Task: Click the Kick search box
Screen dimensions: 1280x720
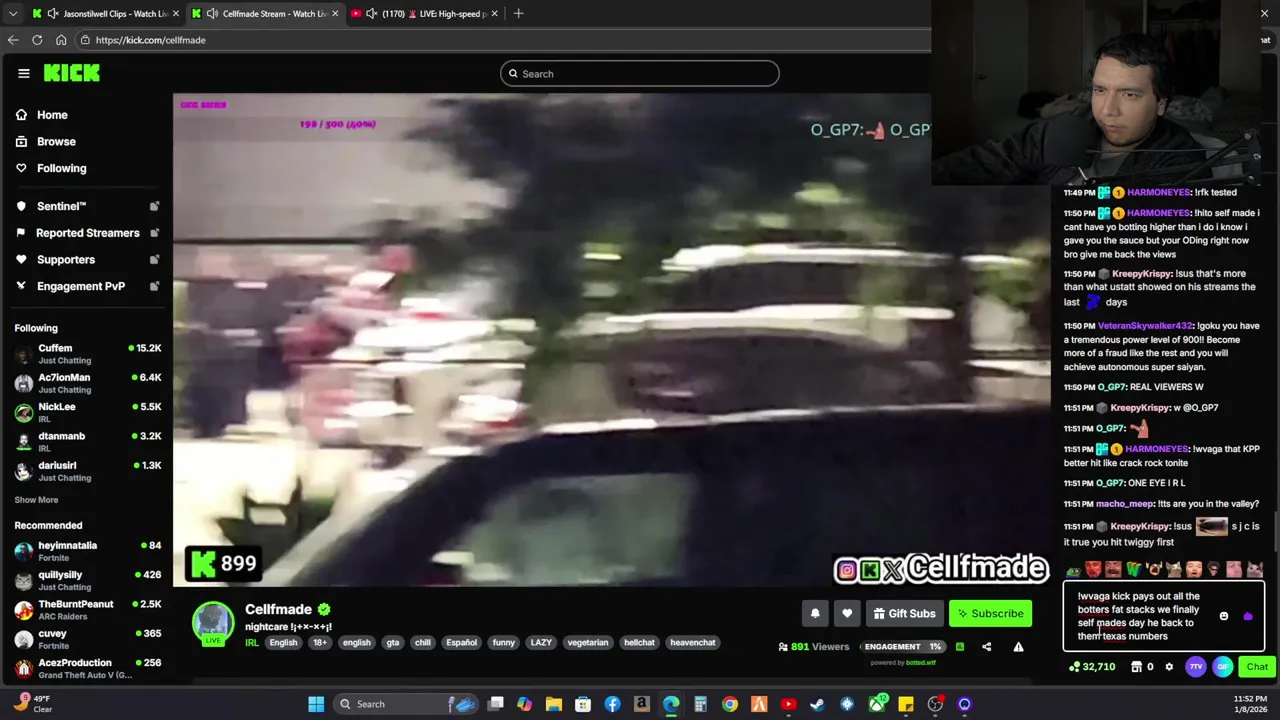Action: (x=640, y=74)
